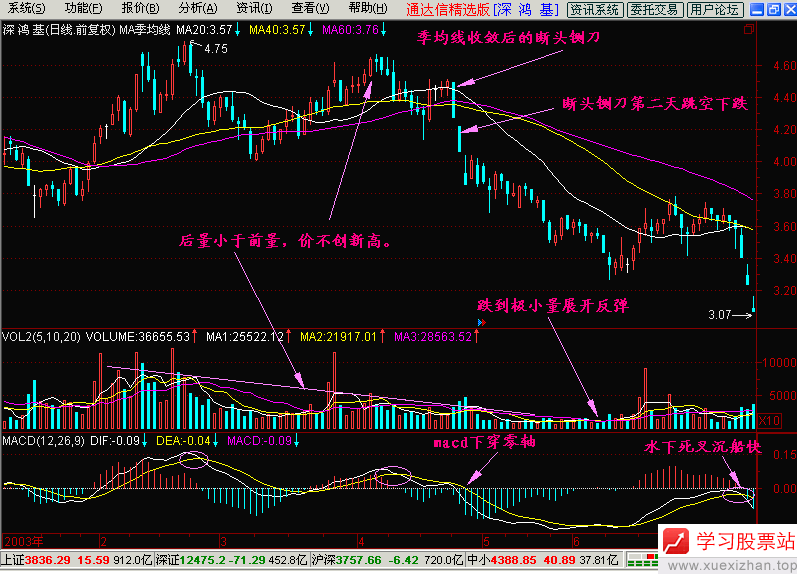The image size is (797, 574).
Task: Click the 沪深 index quote in status bar
Action: 387,560
